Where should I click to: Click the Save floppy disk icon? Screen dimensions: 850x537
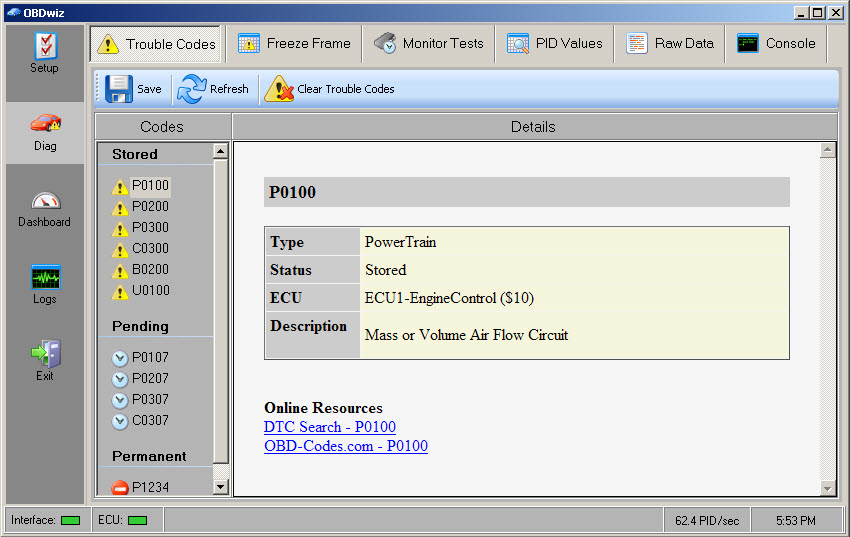point(119,89)
